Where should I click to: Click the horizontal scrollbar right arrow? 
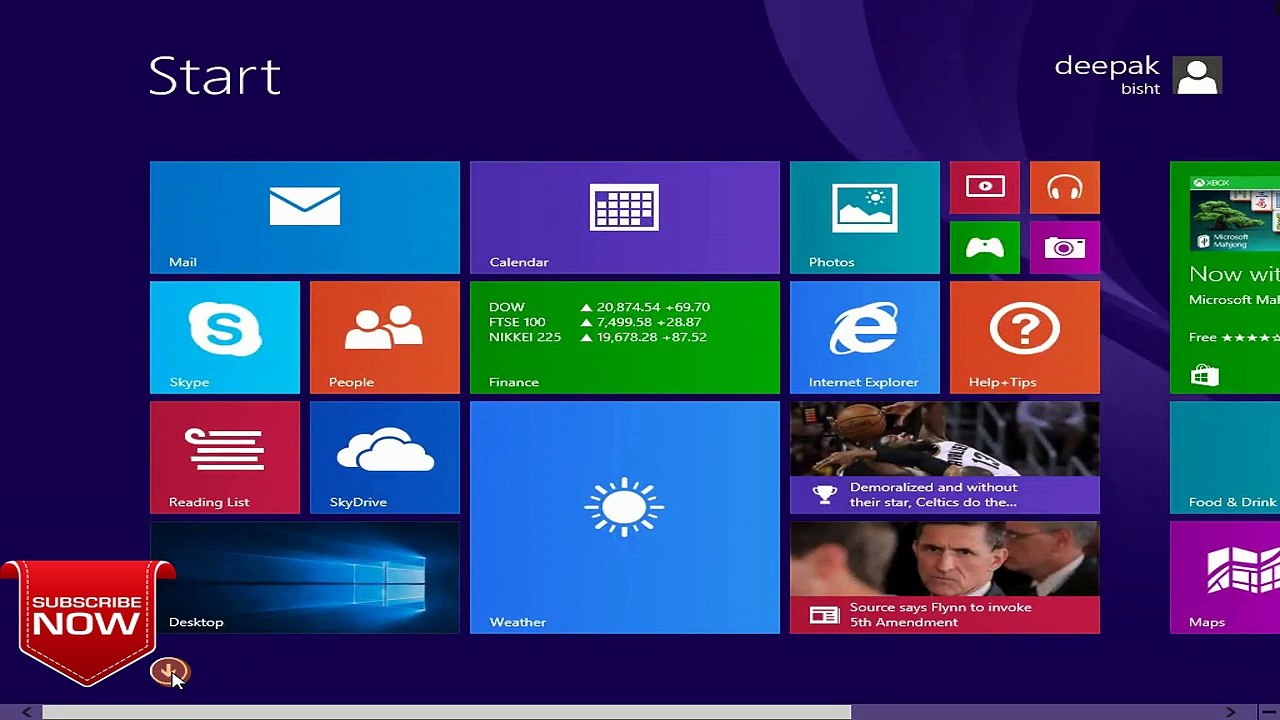coord(1231,712)
